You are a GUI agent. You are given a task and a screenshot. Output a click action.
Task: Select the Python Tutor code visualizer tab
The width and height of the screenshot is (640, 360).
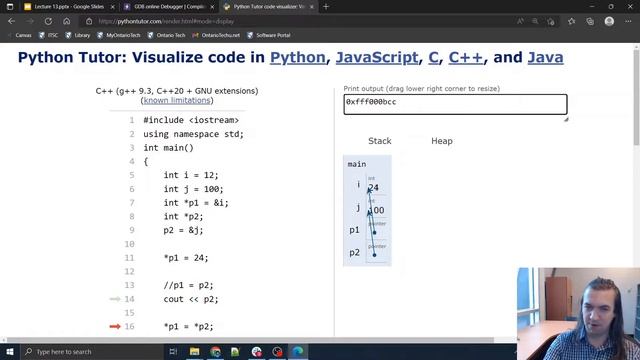[269, 7]
